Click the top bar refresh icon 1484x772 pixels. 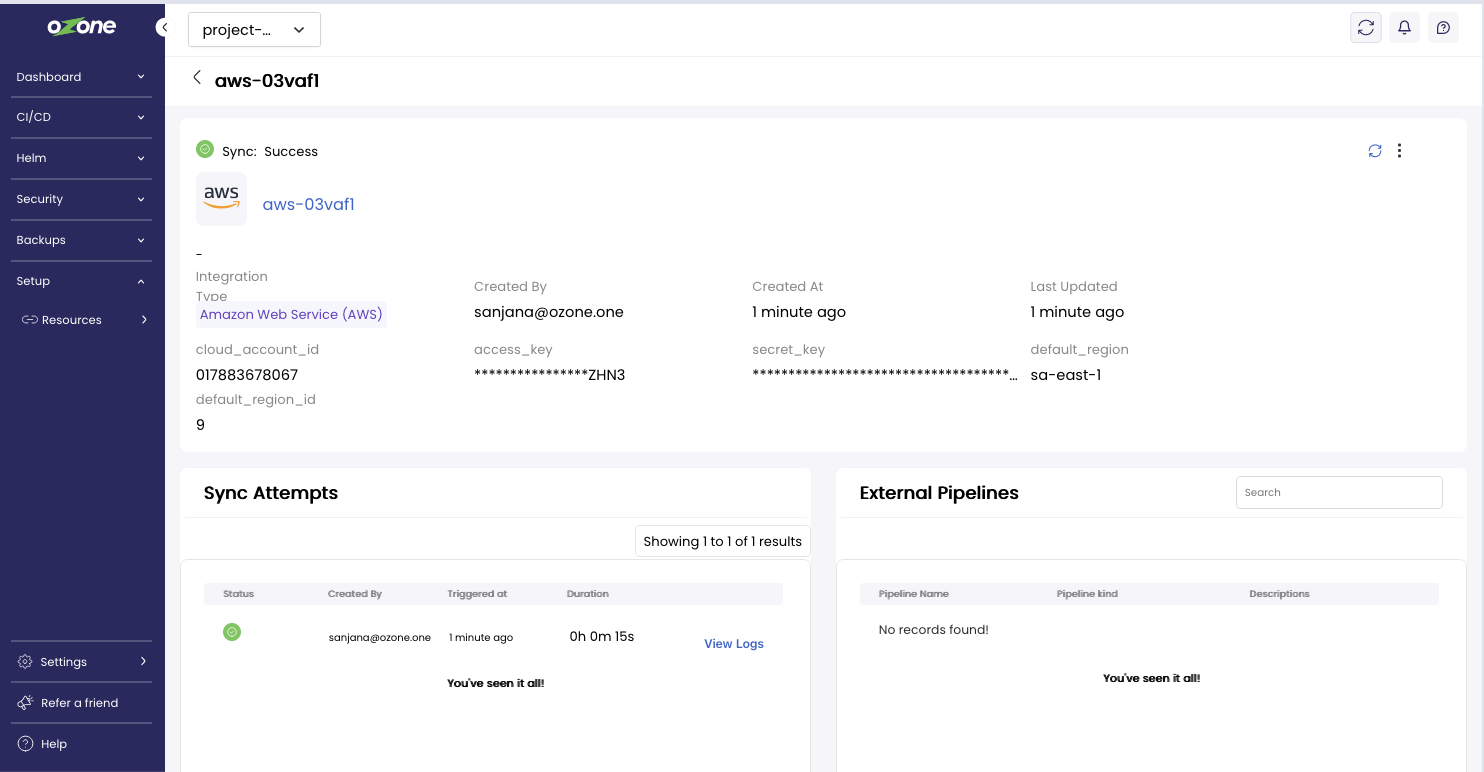tap(1366, 28)
